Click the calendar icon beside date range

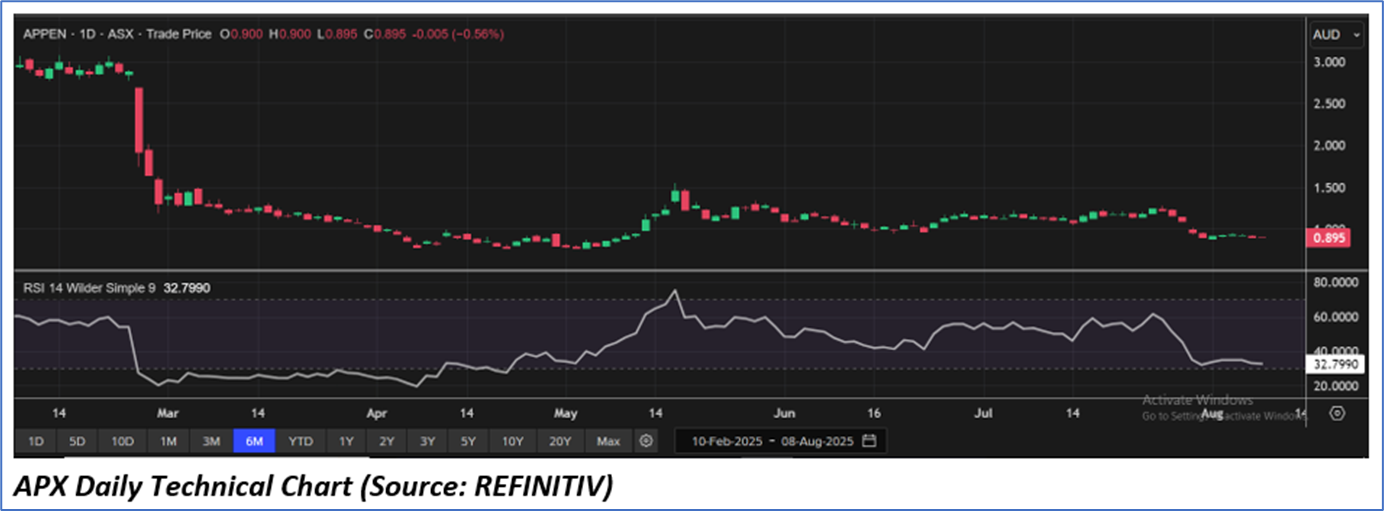[869, 441]
